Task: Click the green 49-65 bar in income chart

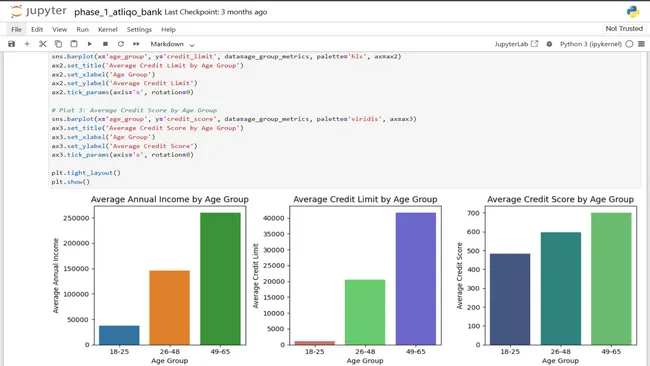Action: [220, 279]
